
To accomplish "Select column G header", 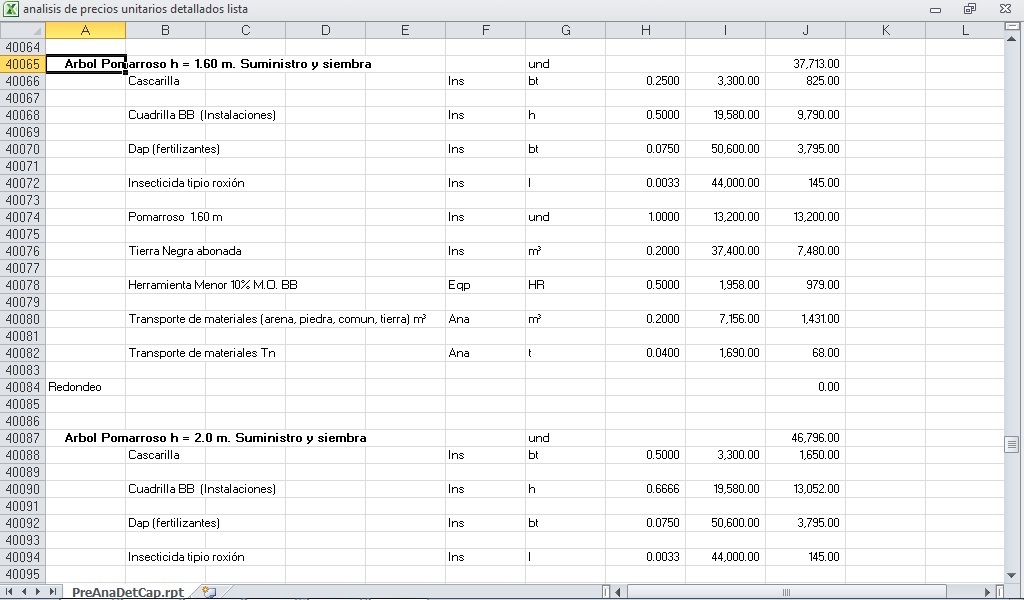I will click(566, 30).
